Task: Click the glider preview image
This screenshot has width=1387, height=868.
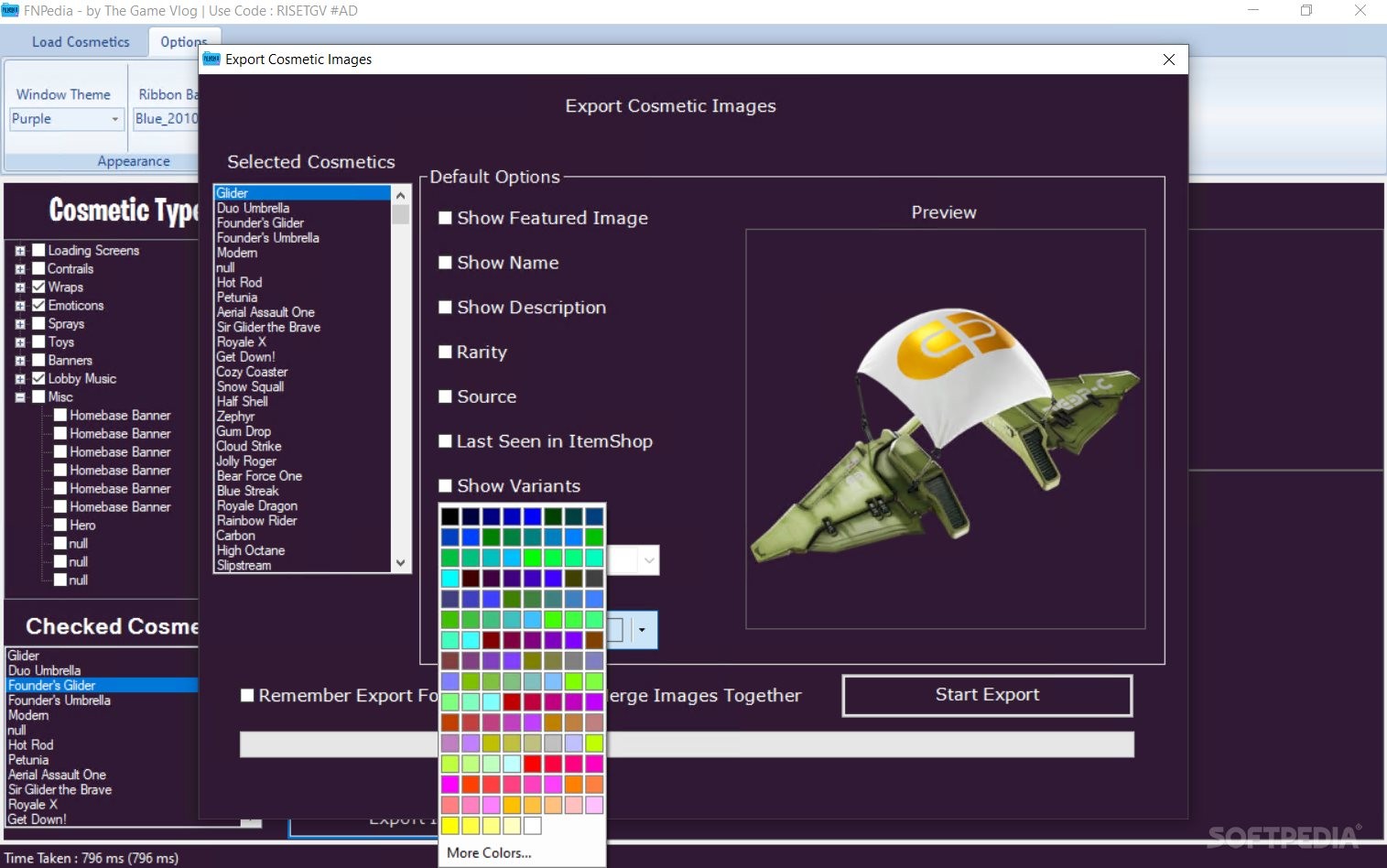Action: pos(945,429)
